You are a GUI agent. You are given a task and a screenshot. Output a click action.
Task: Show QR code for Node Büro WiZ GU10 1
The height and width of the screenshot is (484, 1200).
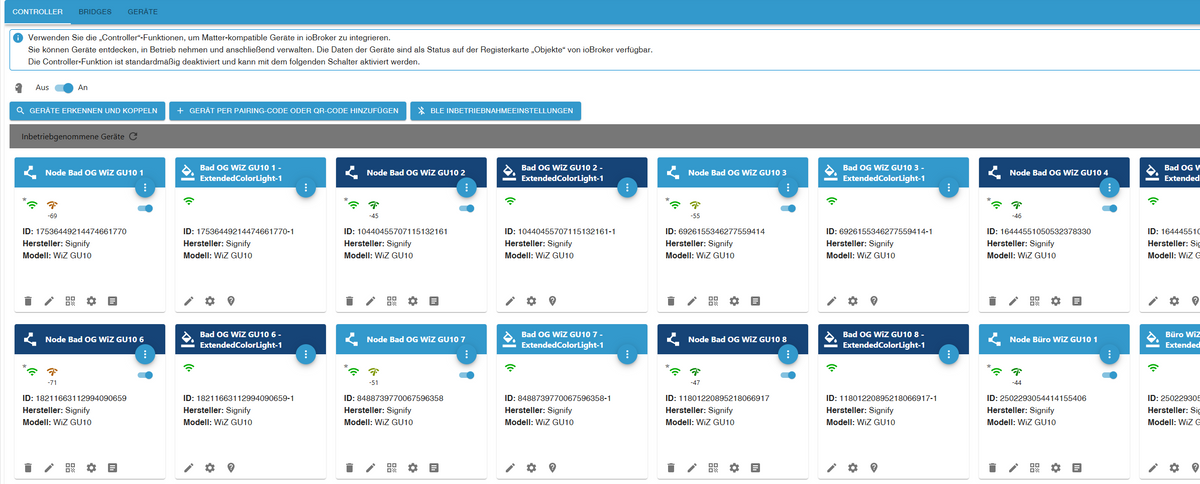pos(1034,467)
